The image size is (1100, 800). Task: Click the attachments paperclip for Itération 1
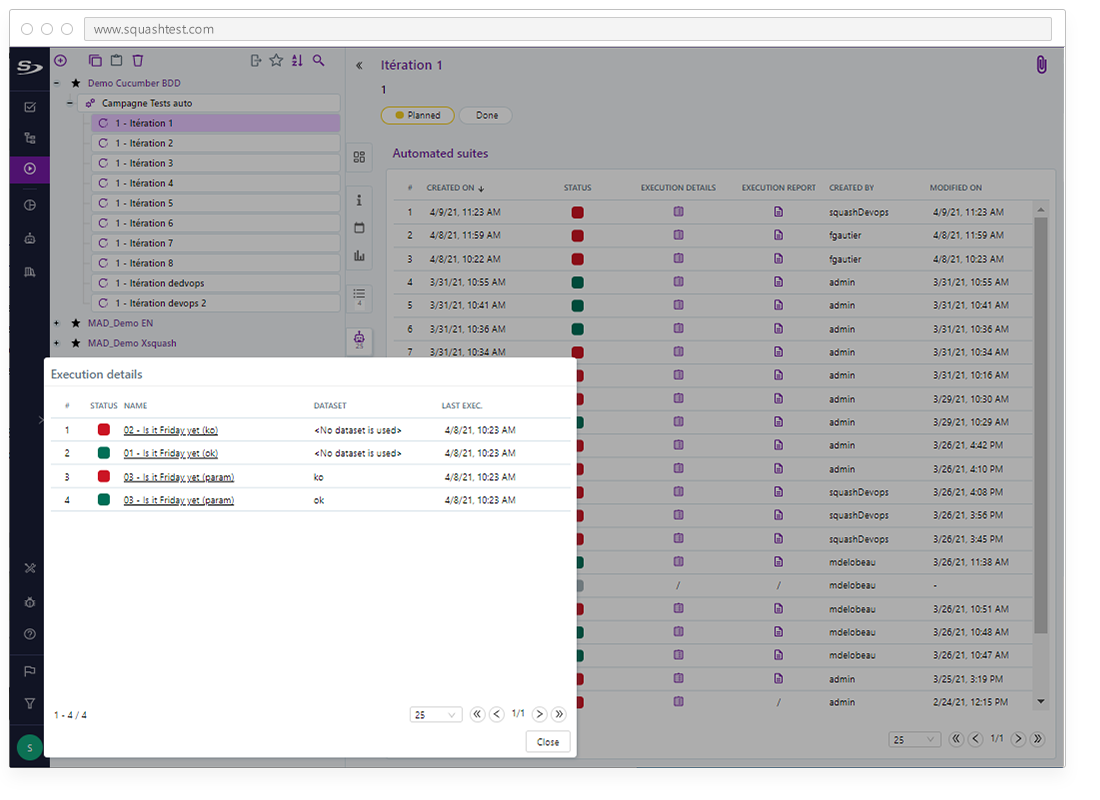(1040, 64)
